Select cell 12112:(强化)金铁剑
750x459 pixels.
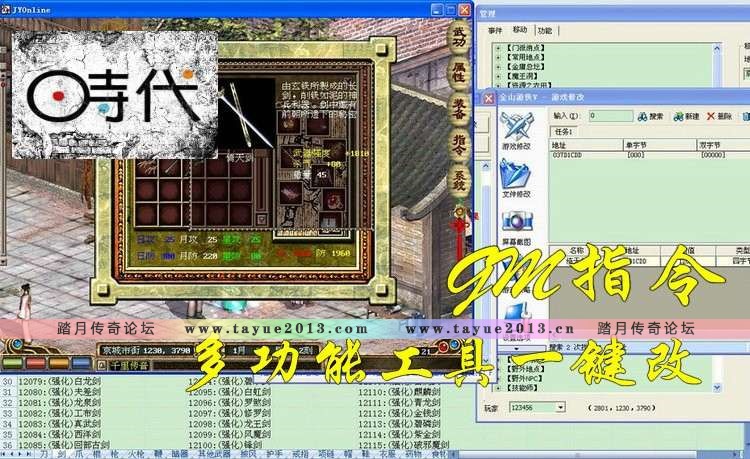[x=399, y=413]
